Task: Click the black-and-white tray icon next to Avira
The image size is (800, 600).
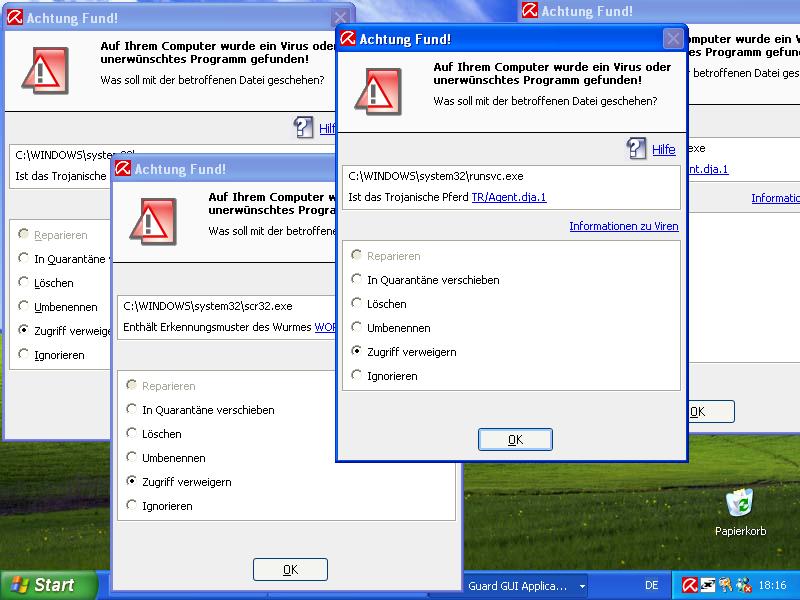Action: tap(708, 585)
